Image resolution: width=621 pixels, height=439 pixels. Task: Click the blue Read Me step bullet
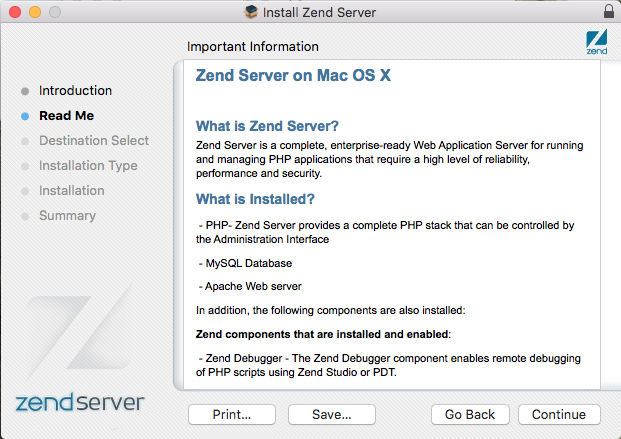[25, 116]
